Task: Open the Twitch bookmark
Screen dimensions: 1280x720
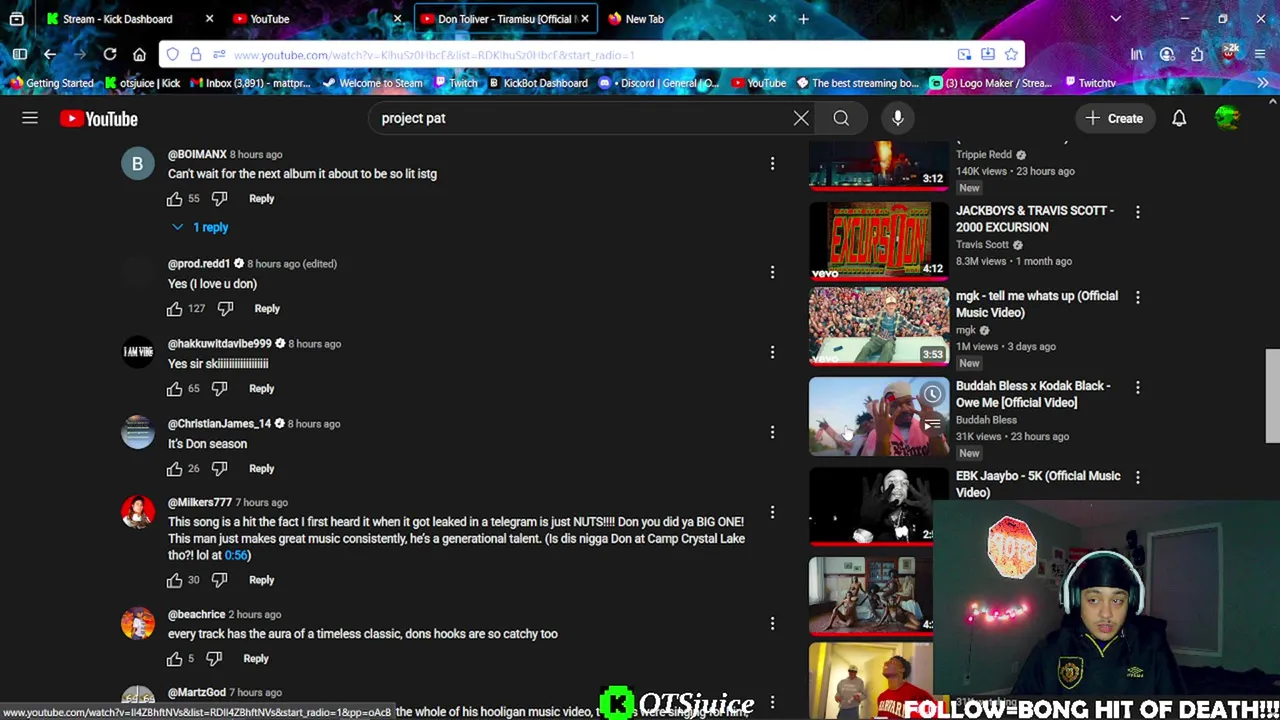Action: (456, 83)
